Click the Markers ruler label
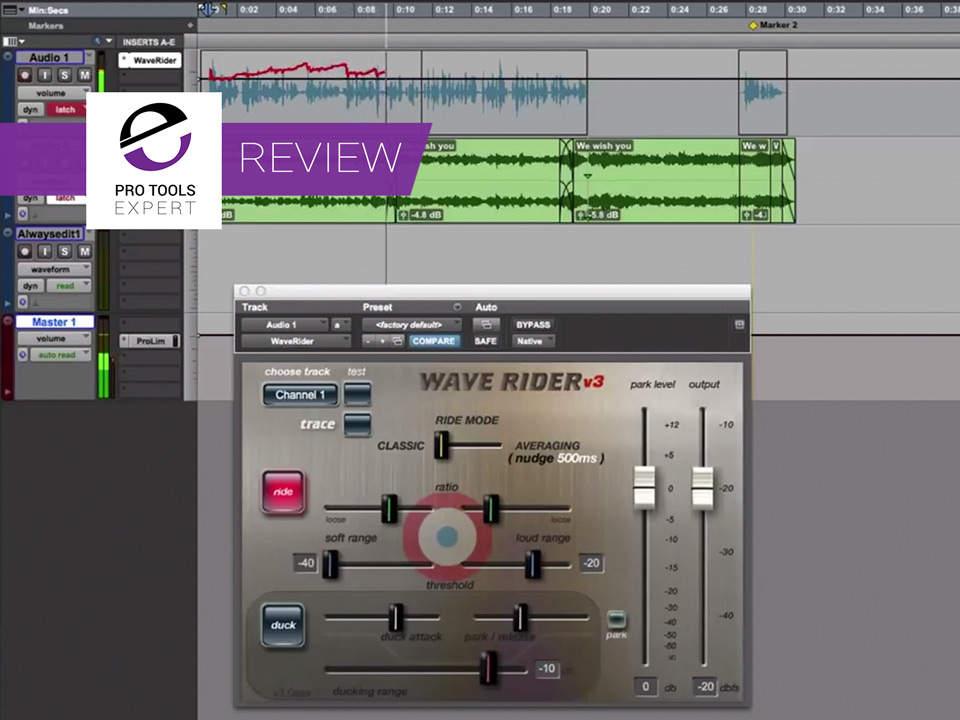Image resolution: width=960 pixels, height=720 pixels. click(45, 26)
